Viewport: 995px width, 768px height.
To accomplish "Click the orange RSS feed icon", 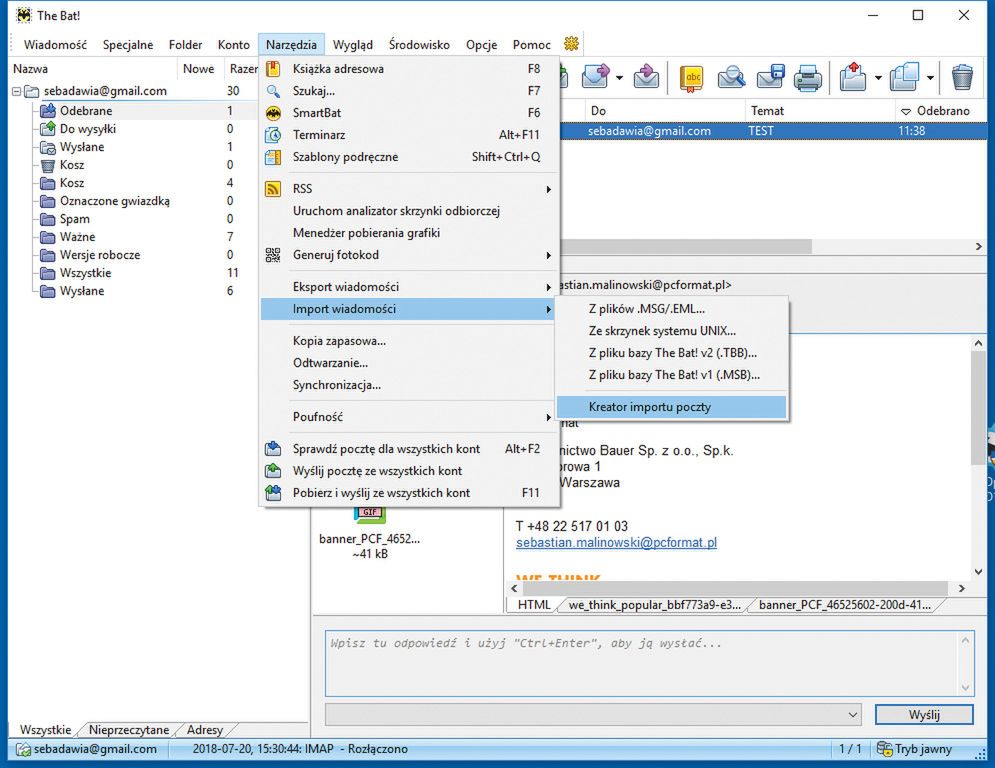I will [273, 189].
